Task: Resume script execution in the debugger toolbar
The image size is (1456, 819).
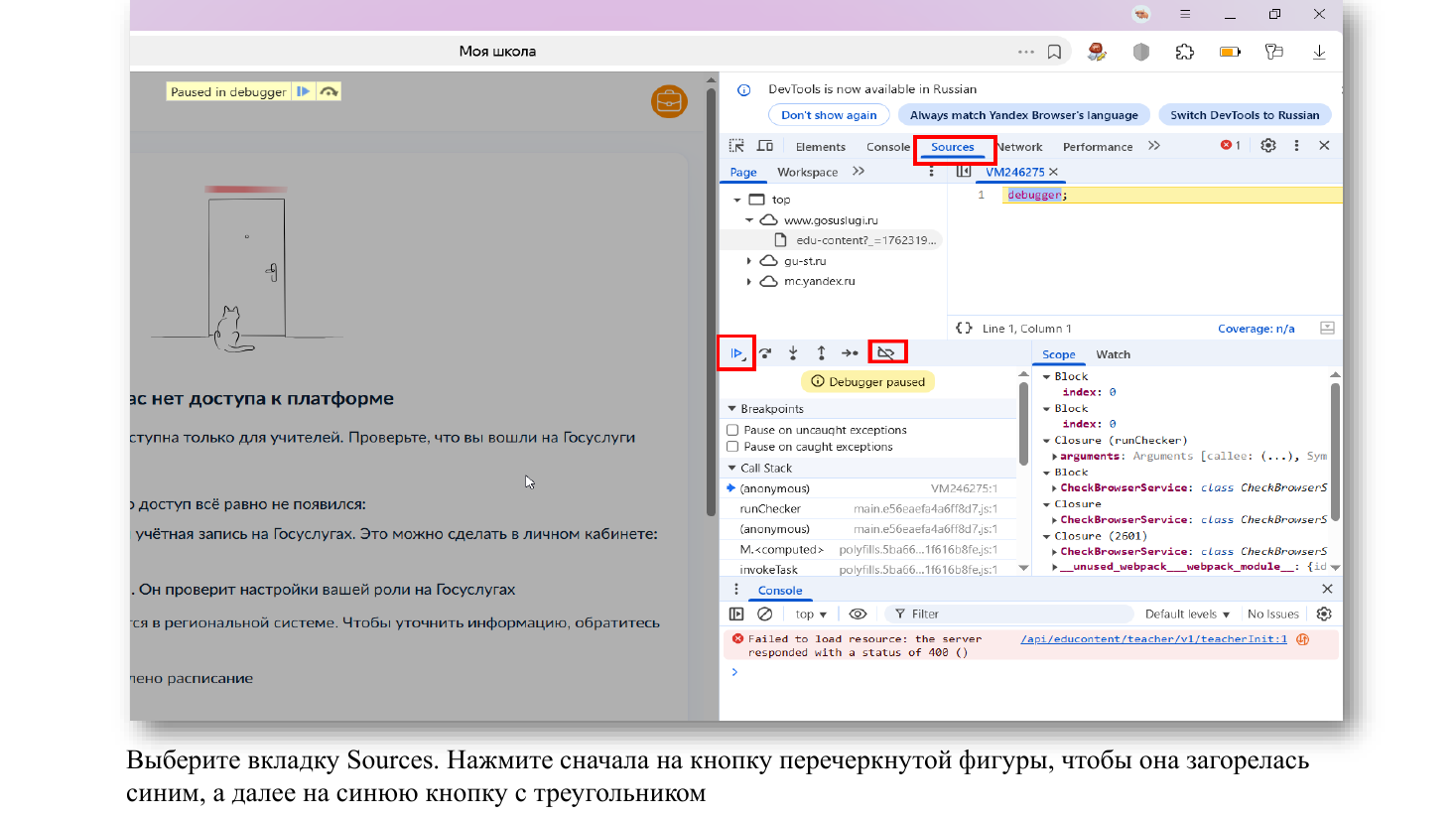Action: click(736, 353)
